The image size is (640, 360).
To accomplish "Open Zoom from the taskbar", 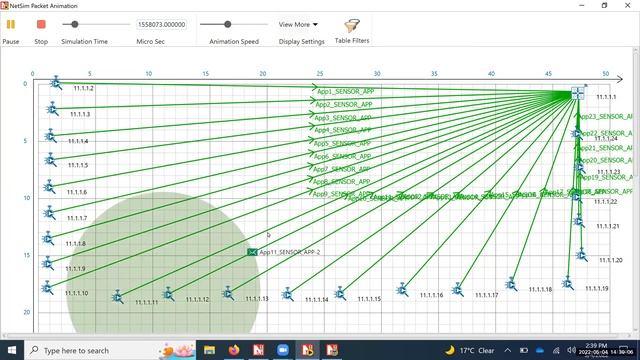I will point(282,350).
